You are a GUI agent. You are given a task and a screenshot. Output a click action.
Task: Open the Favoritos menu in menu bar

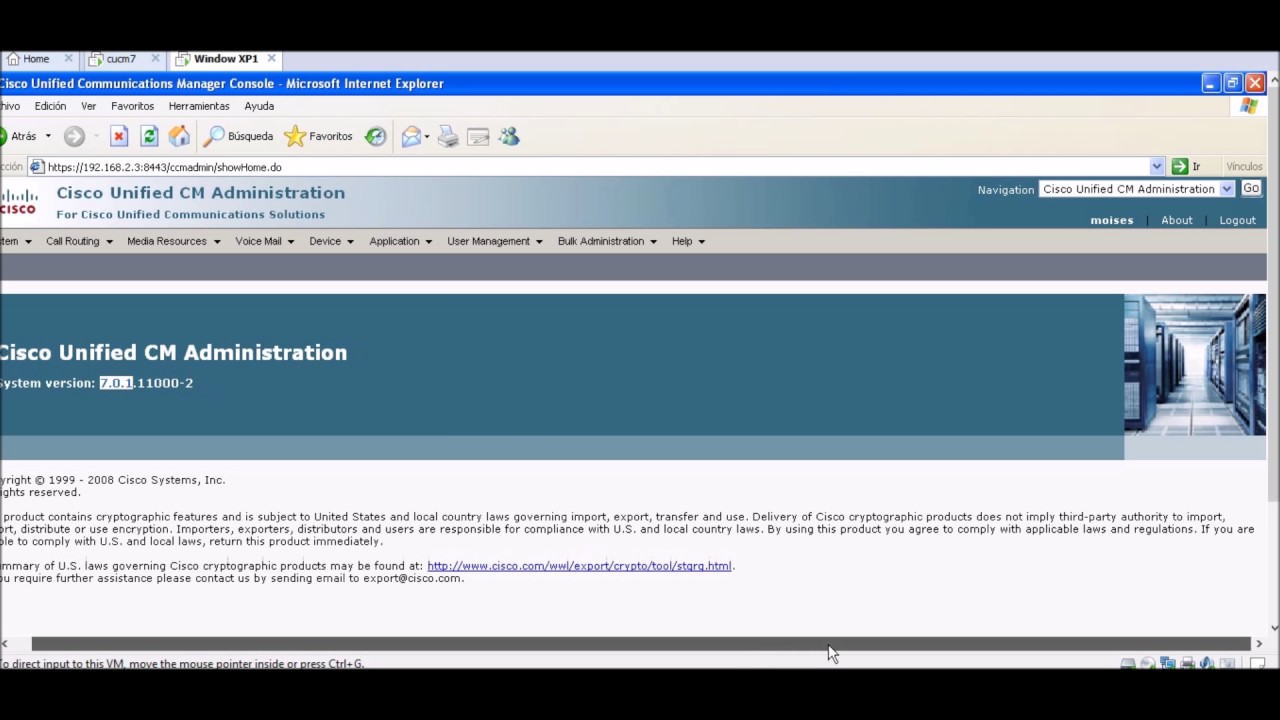tap(132, 106)
